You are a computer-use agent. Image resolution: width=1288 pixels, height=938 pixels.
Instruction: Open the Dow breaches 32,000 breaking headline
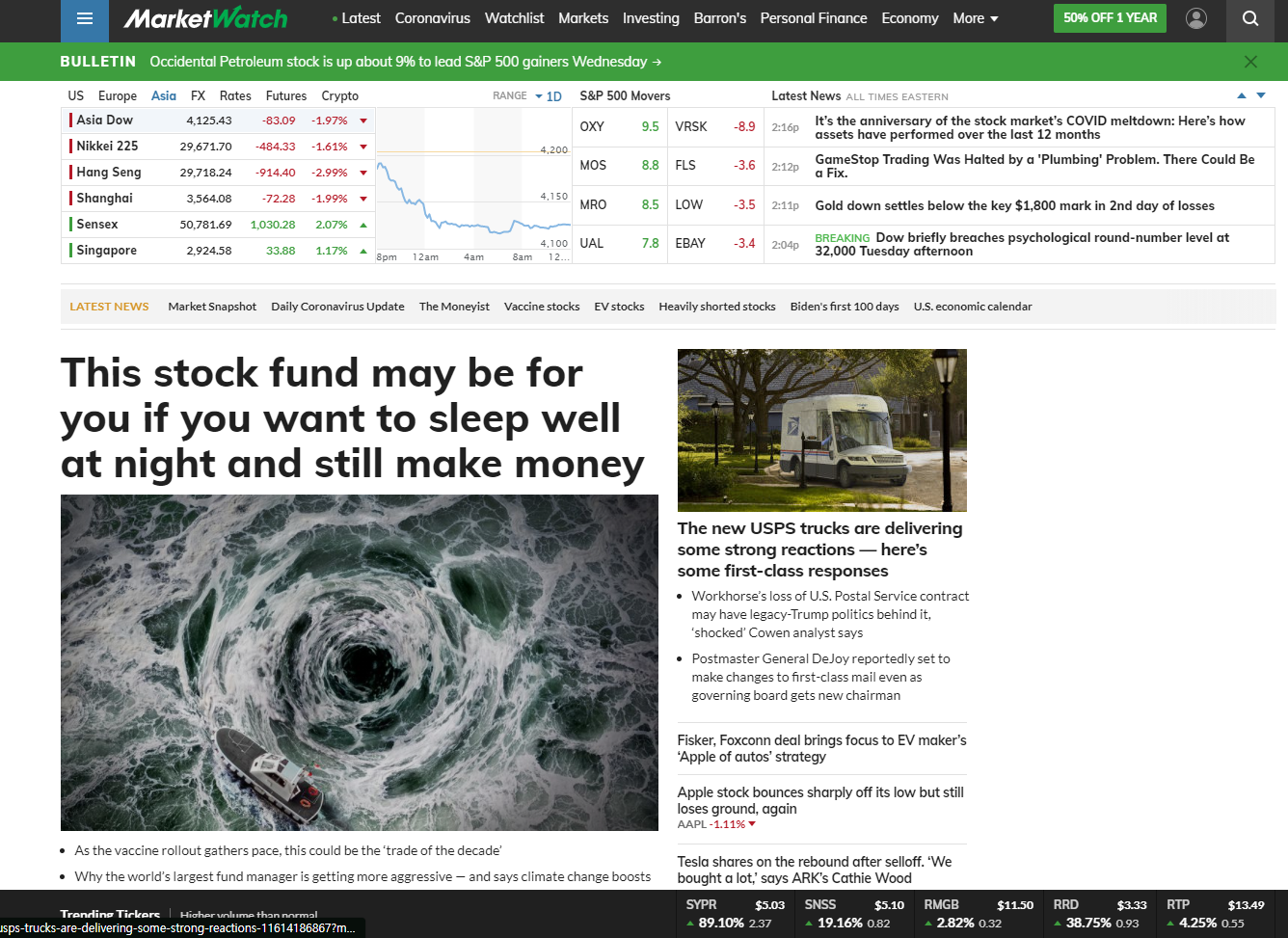point(1022,244)
